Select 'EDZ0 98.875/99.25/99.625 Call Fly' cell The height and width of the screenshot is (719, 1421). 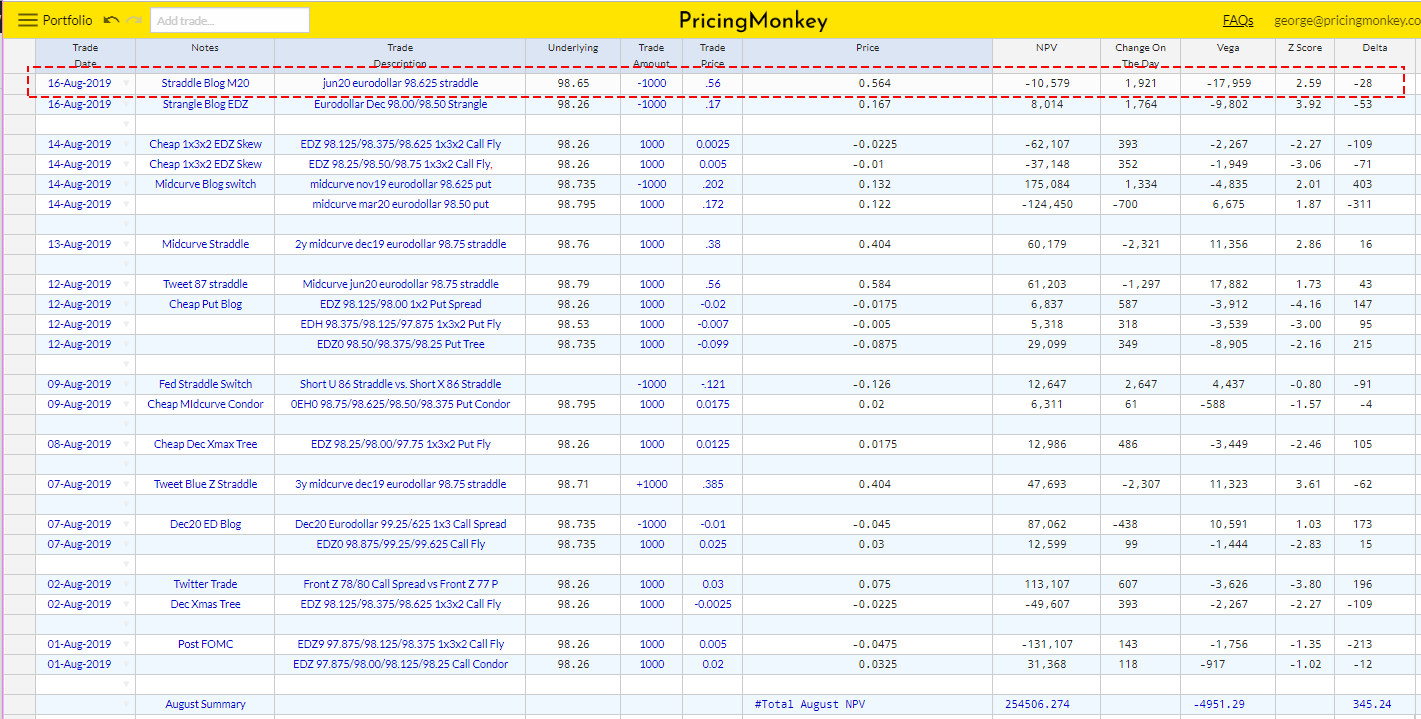click(x=400, y=544)
